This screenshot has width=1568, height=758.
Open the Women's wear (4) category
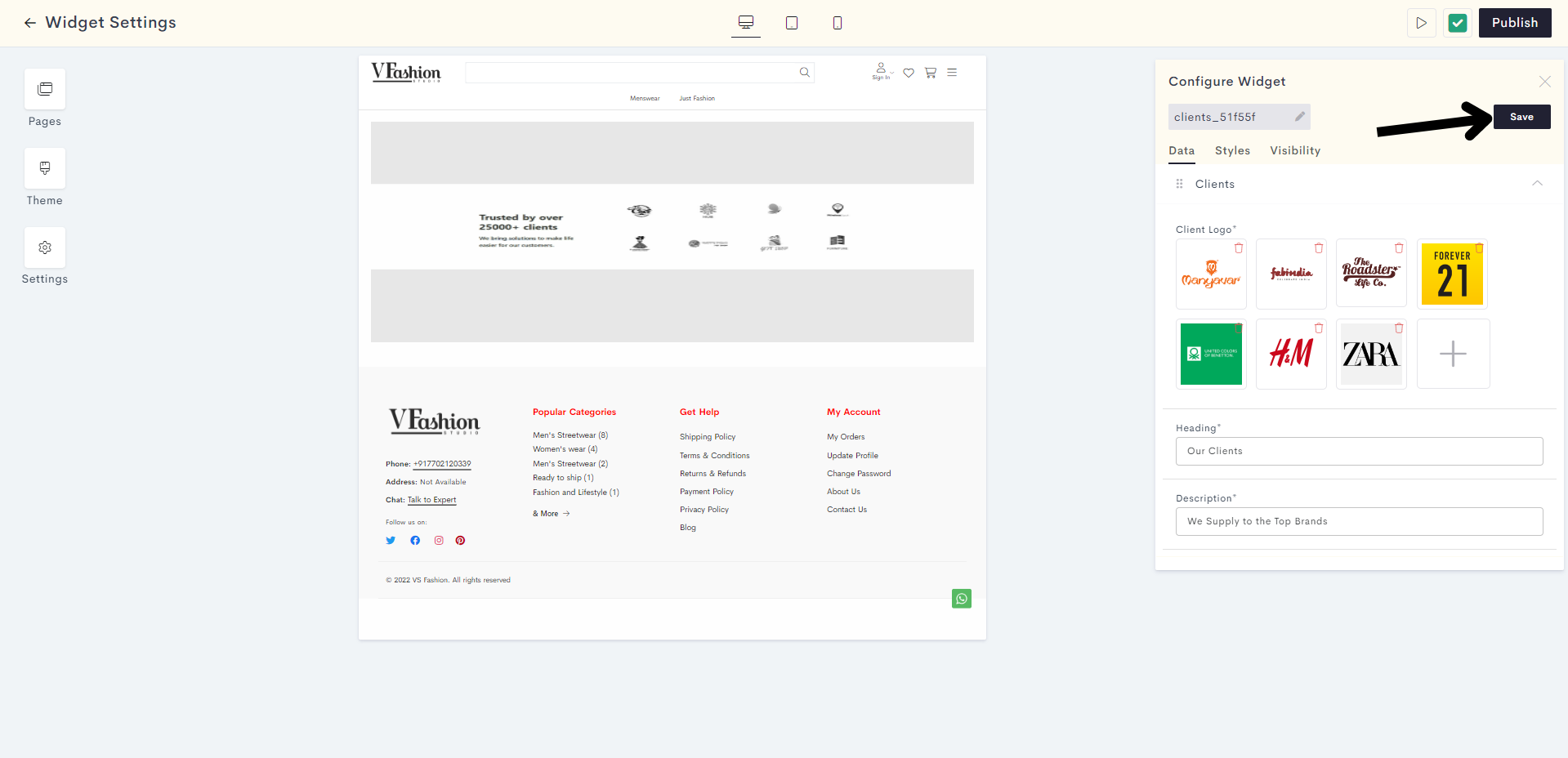565,449
